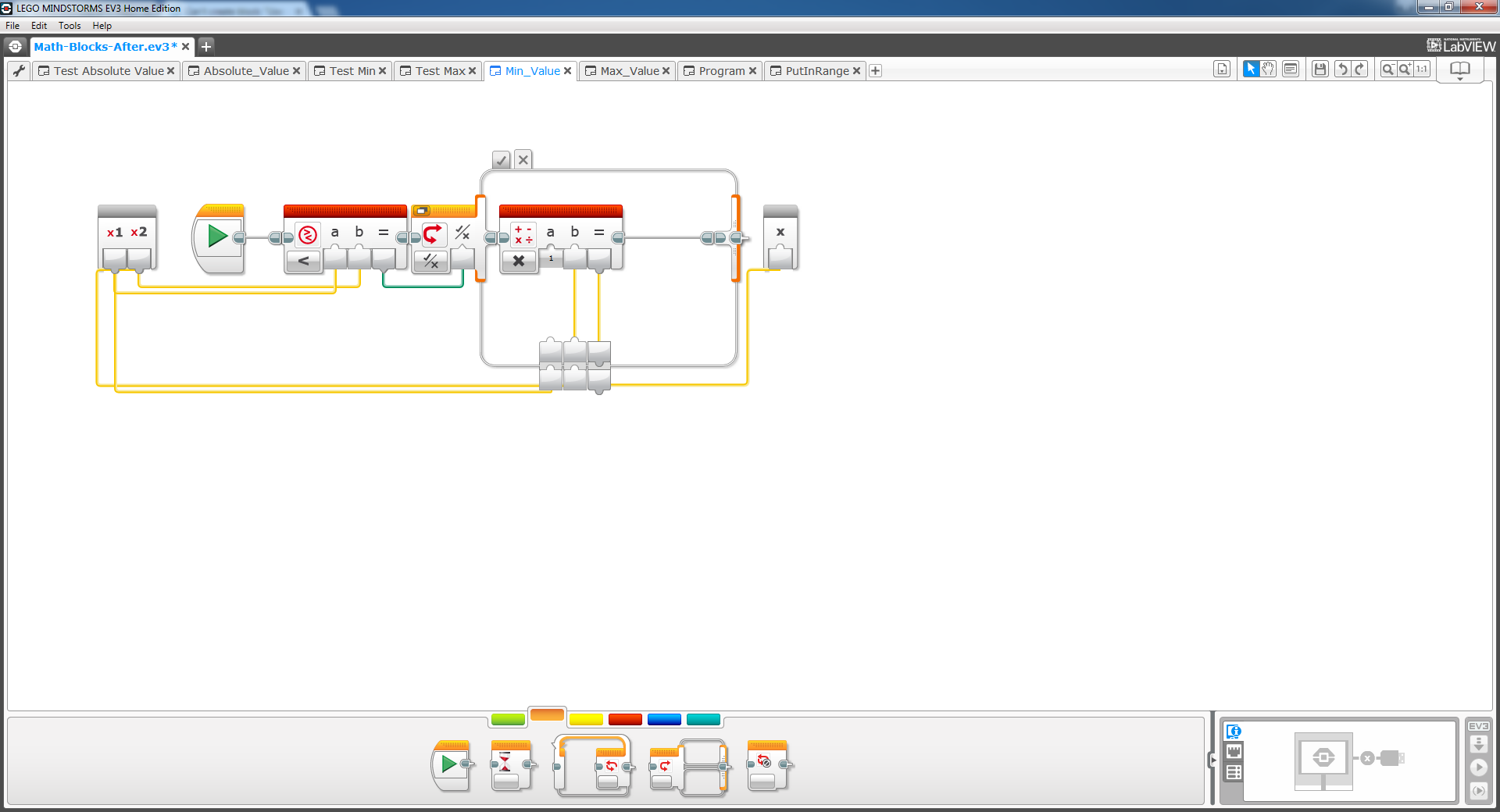Close the PutInRange tab
Viewport: 1500px width, 812px height.
857,71
